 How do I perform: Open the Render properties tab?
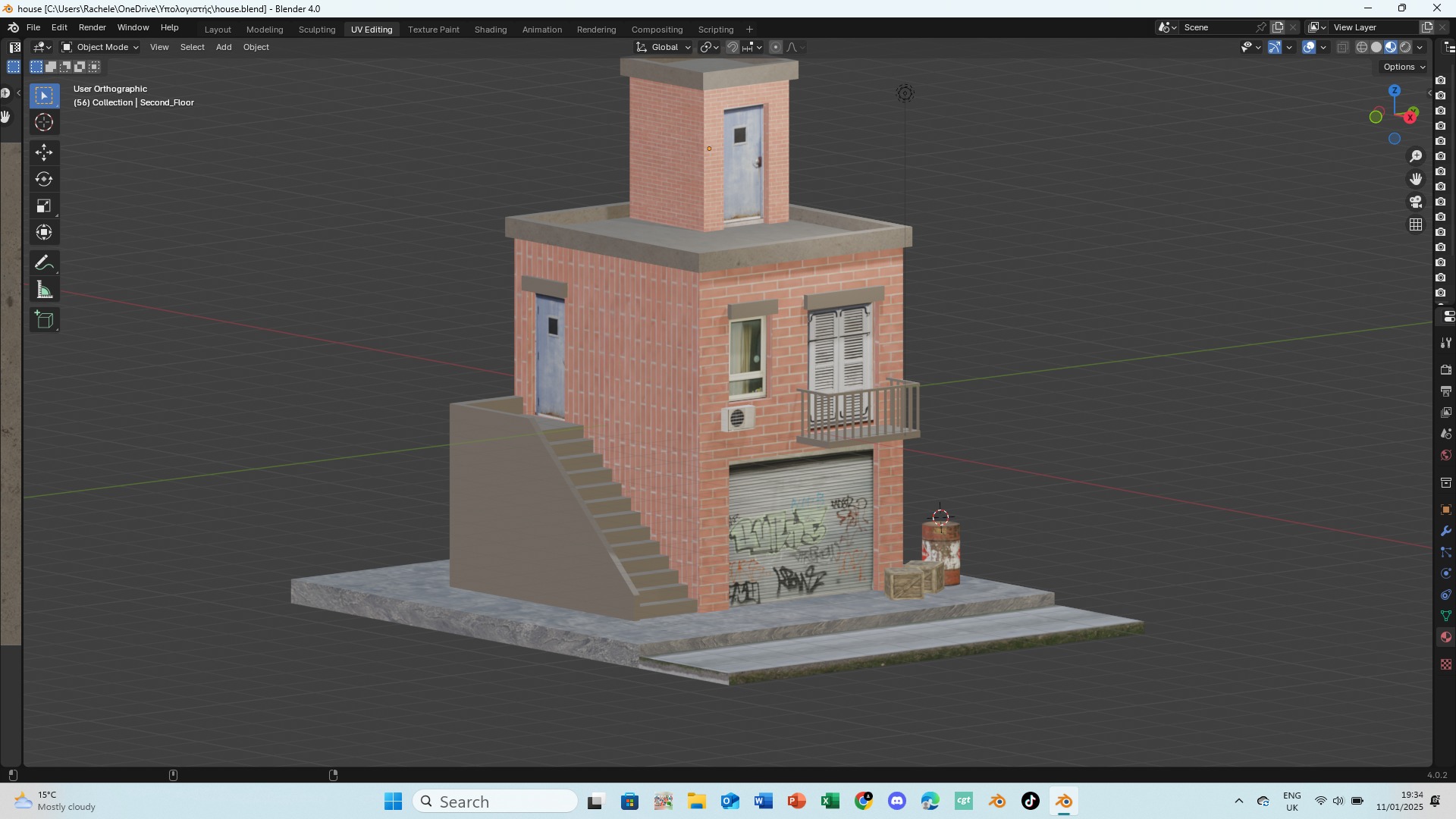pos(1446,370)
